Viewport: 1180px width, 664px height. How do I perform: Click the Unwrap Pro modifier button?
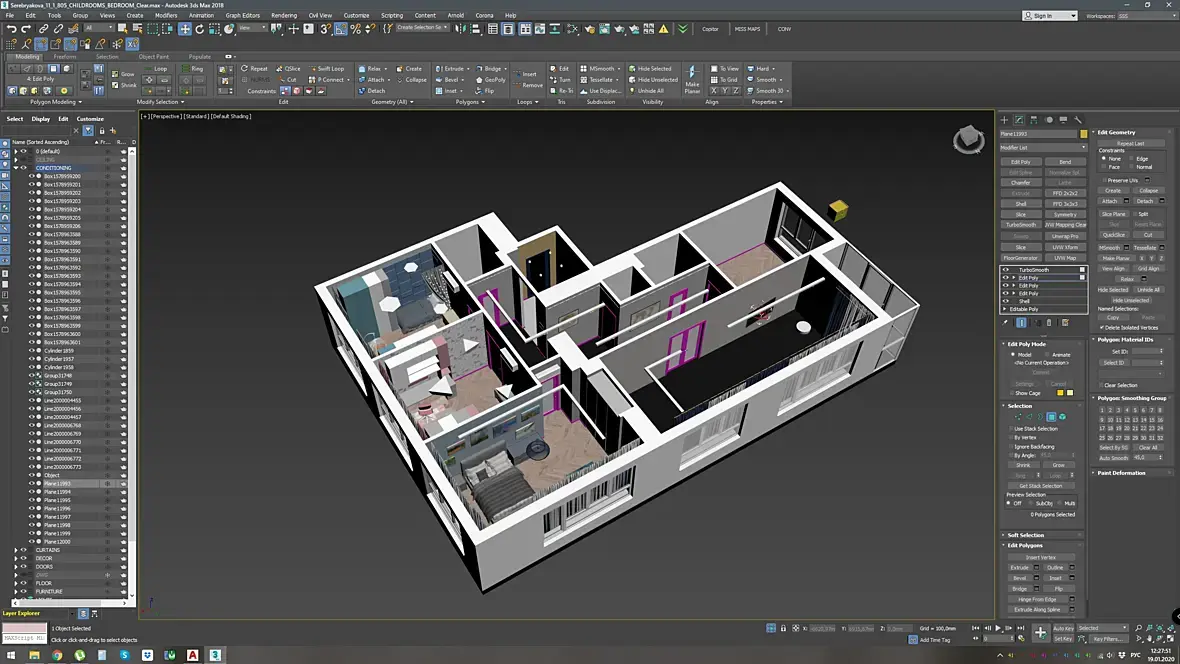(x=1065, y=236)
